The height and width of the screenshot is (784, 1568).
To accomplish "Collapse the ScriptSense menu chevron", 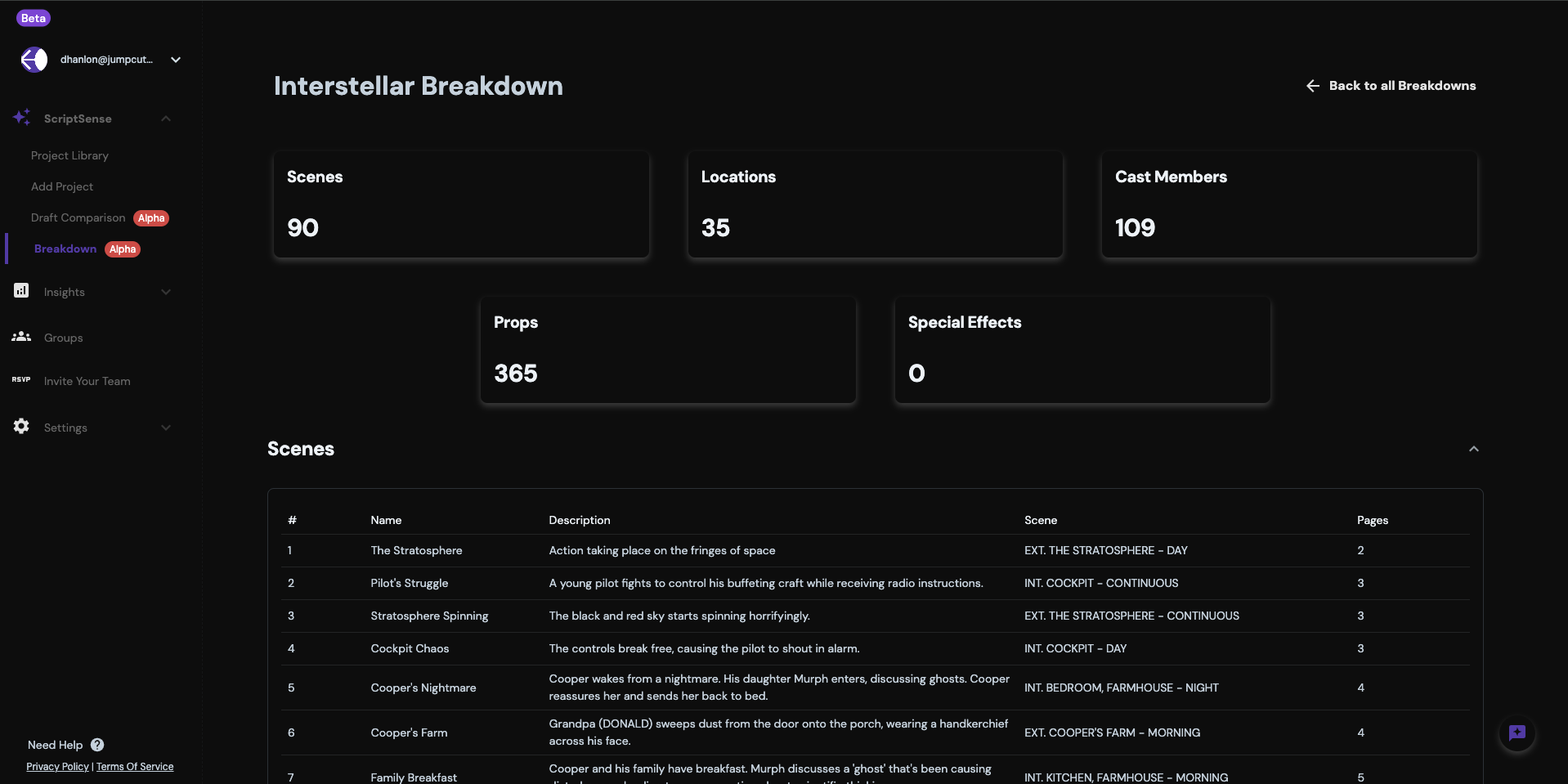I will [166, 119].
